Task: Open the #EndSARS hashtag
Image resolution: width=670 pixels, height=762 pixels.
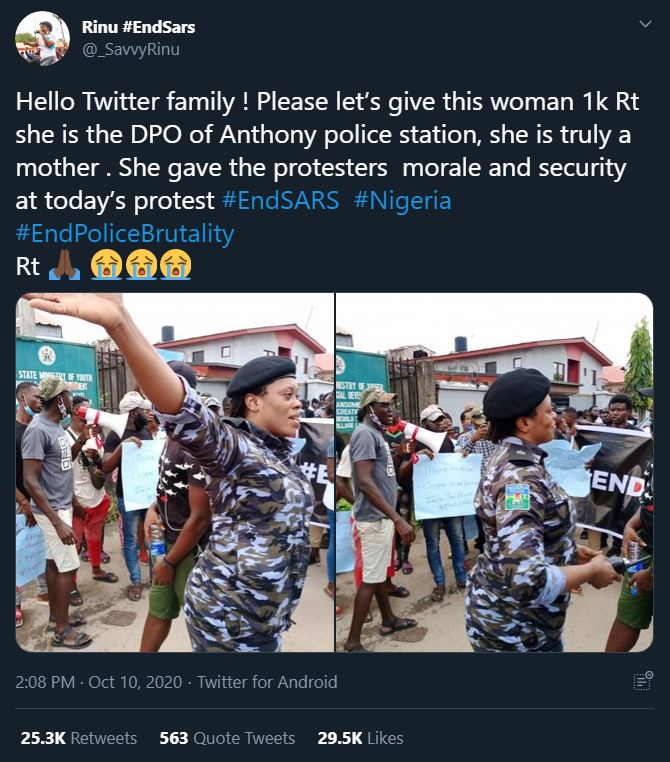Action: pyautogui.click(x=281, y=200)
